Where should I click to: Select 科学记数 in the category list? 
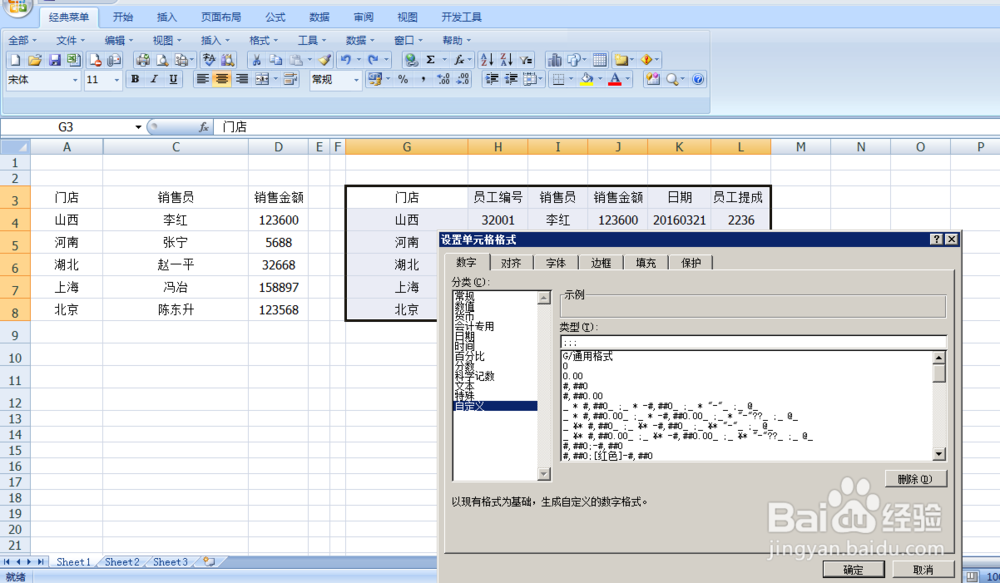pos(474,376)
